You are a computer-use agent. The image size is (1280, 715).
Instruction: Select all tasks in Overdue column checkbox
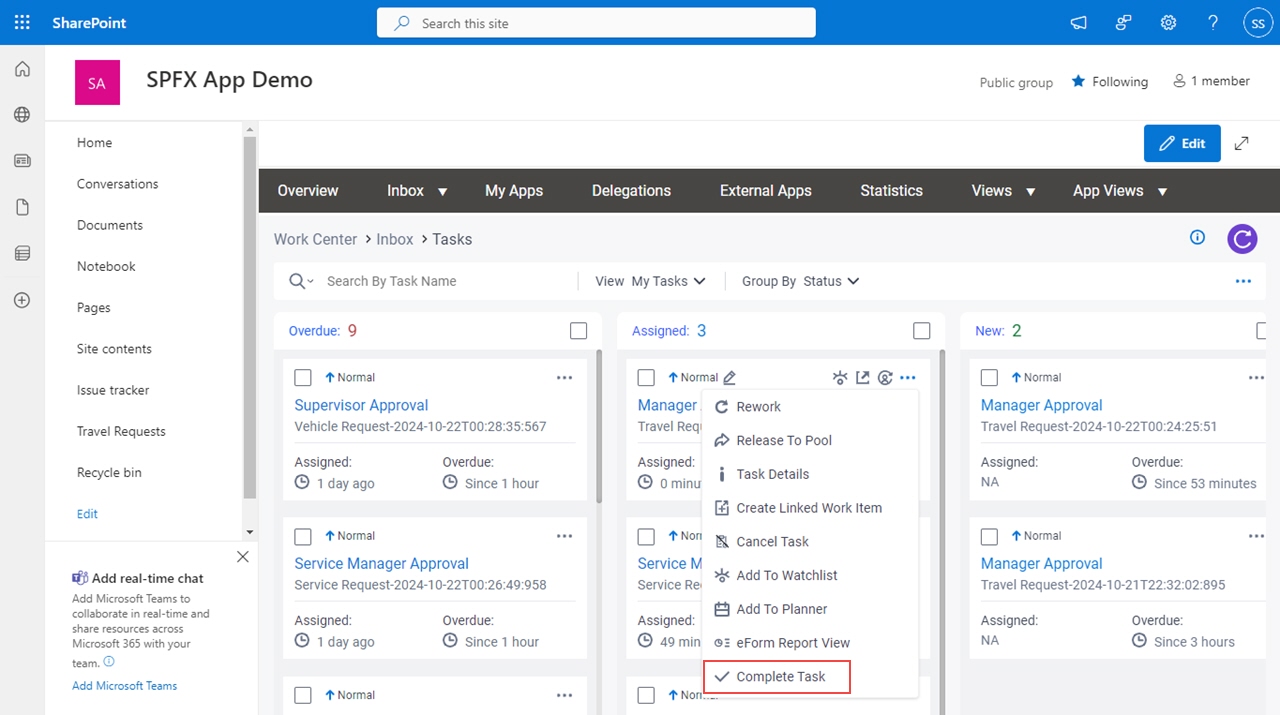(578, 331)
